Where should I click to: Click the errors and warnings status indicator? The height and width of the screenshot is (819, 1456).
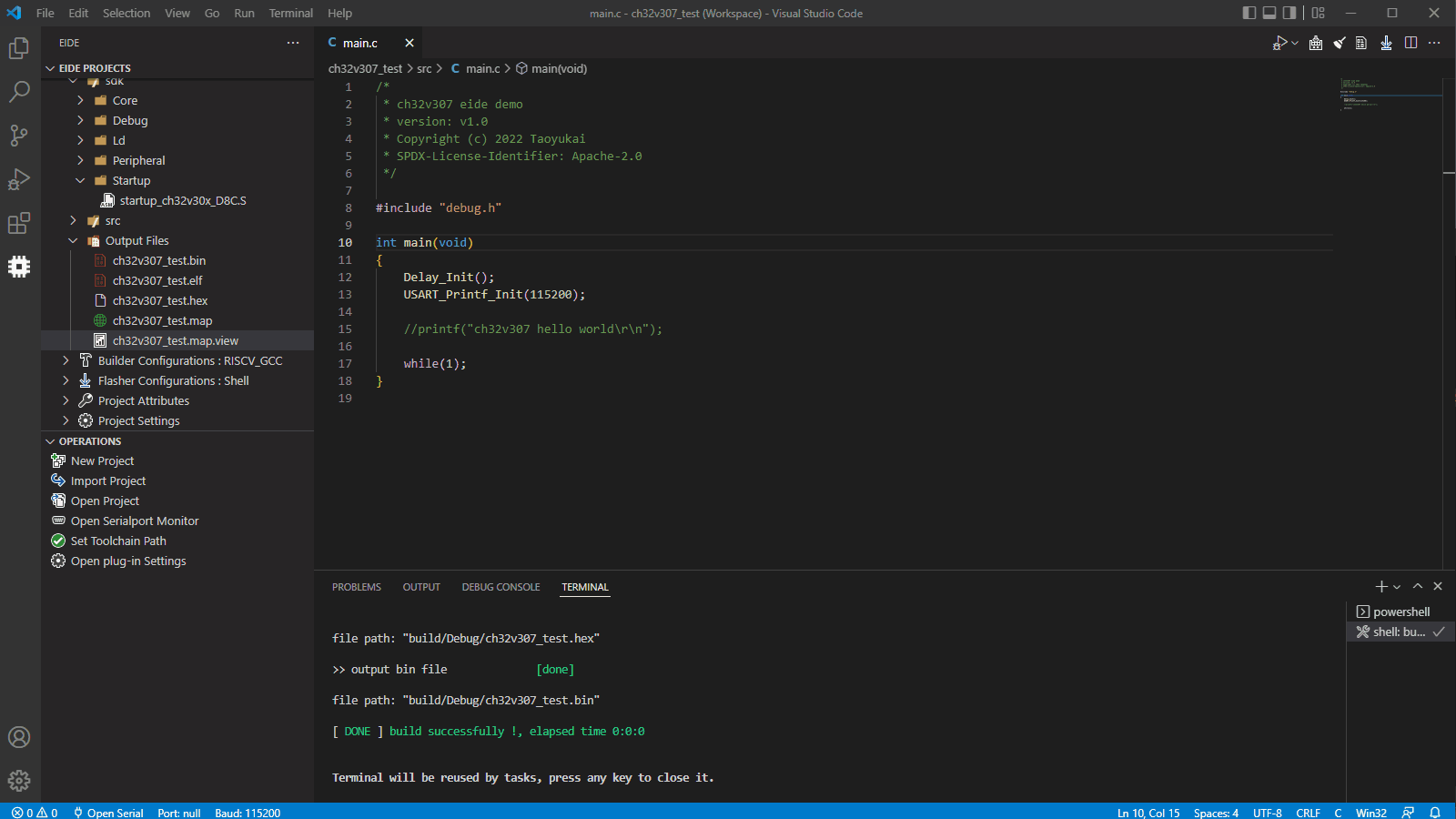coord(35,813)
